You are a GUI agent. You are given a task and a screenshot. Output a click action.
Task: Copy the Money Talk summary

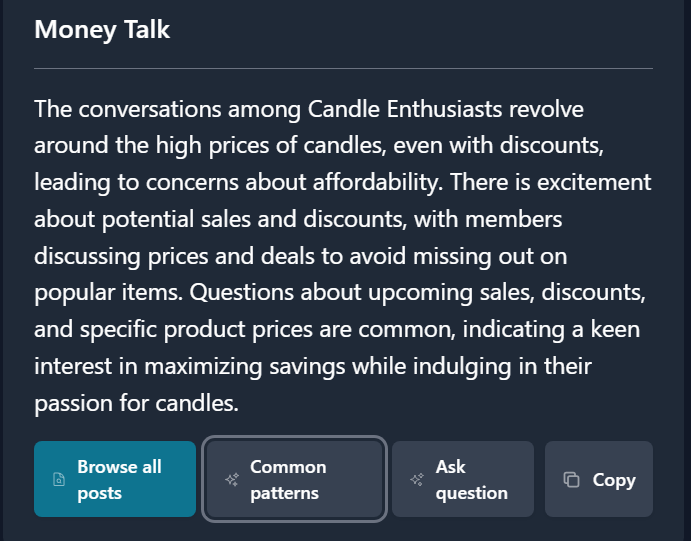click(599, 479)
